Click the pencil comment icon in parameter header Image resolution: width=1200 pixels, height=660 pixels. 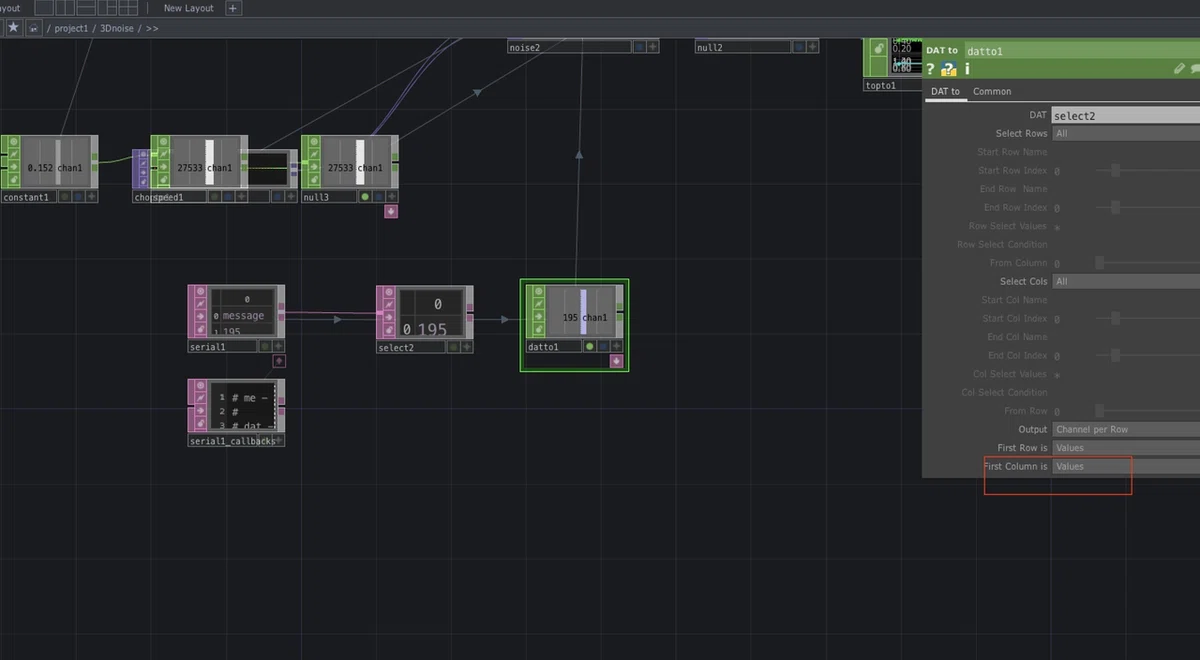1179,69
